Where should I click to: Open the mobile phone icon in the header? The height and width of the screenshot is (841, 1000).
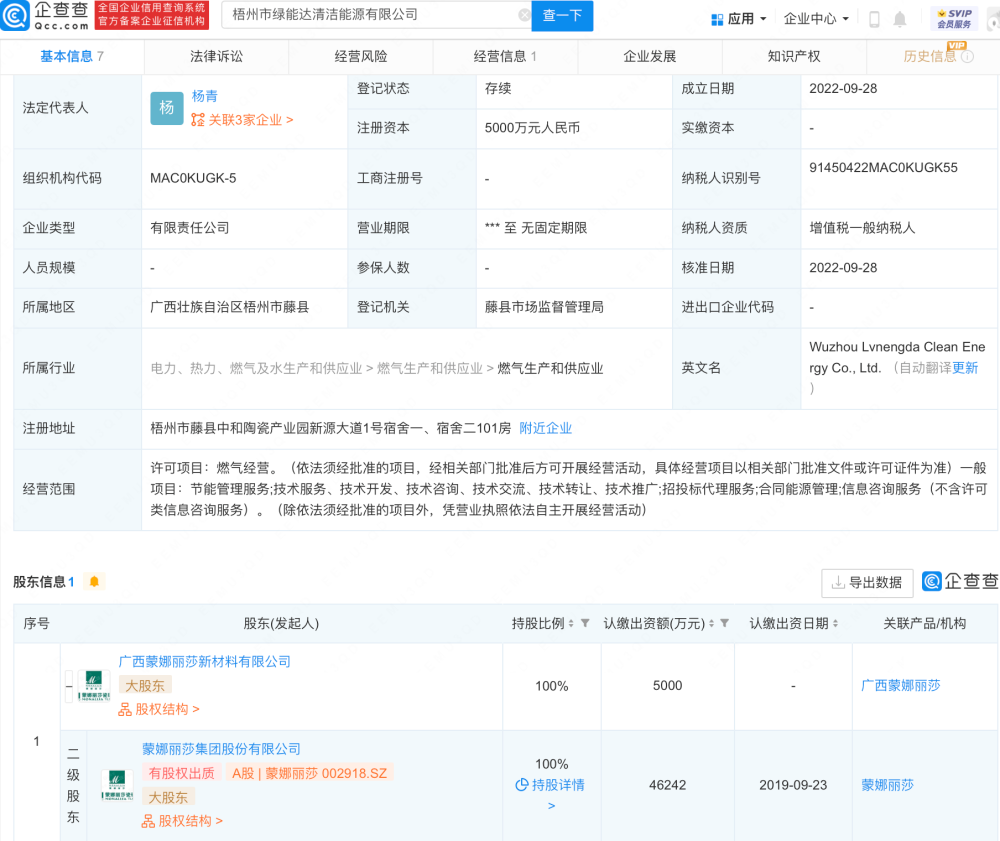[x=874, y=19]
